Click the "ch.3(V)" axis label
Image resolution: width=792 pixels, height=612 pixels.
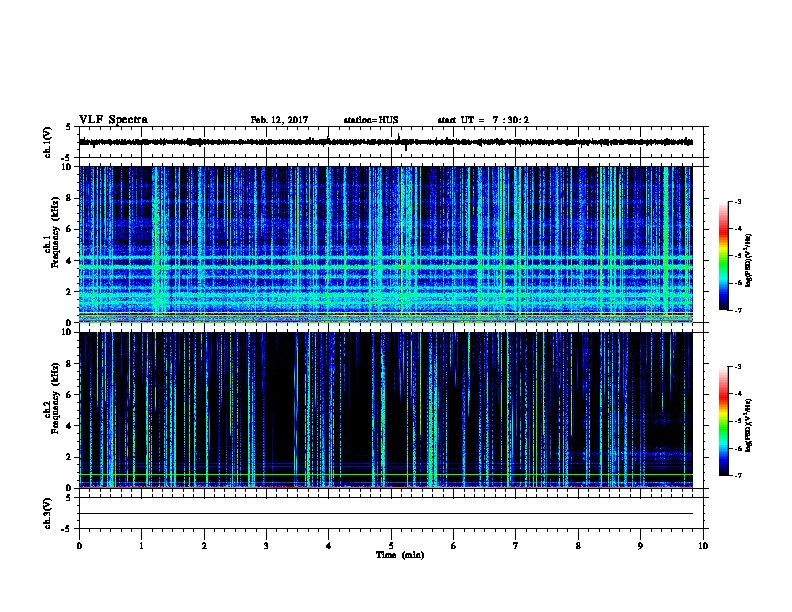point(48,513)
